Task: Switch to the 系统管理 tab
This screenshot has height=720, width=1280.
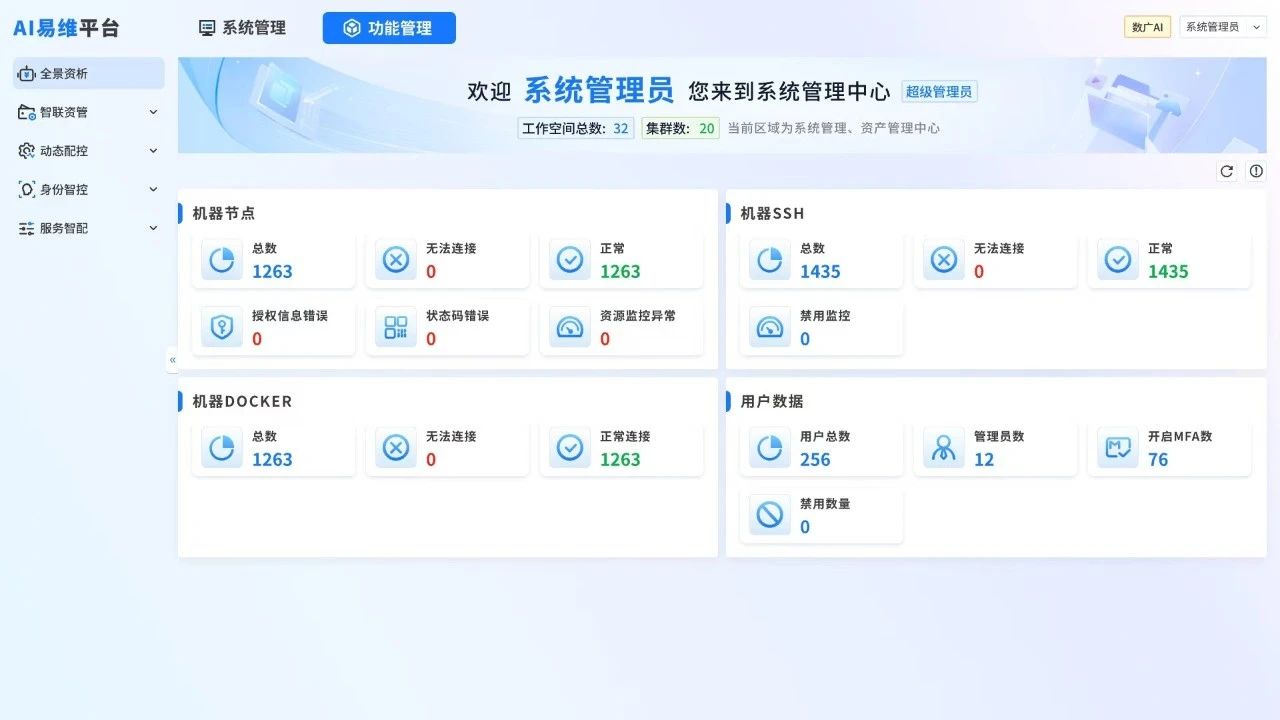Action: tap(241, 27)
